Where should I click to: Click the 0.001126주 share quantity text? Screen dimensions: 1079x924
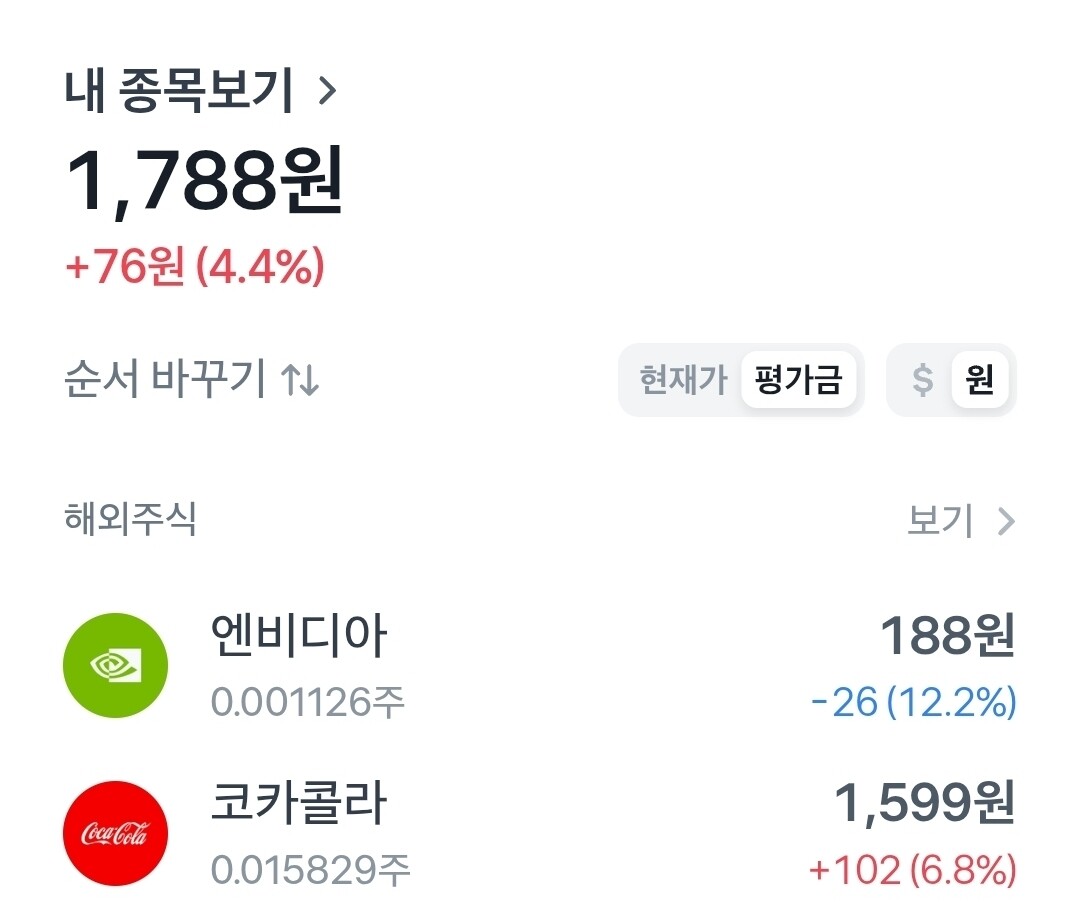point(308,702)
